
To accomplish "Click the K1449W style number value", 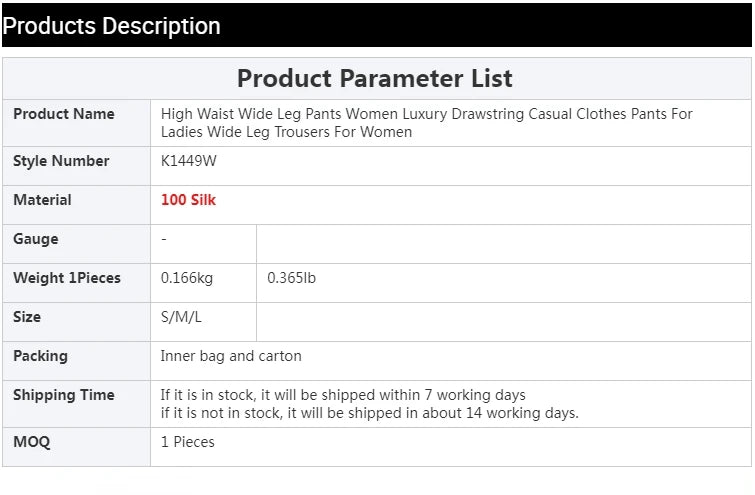I will point(188,161).
